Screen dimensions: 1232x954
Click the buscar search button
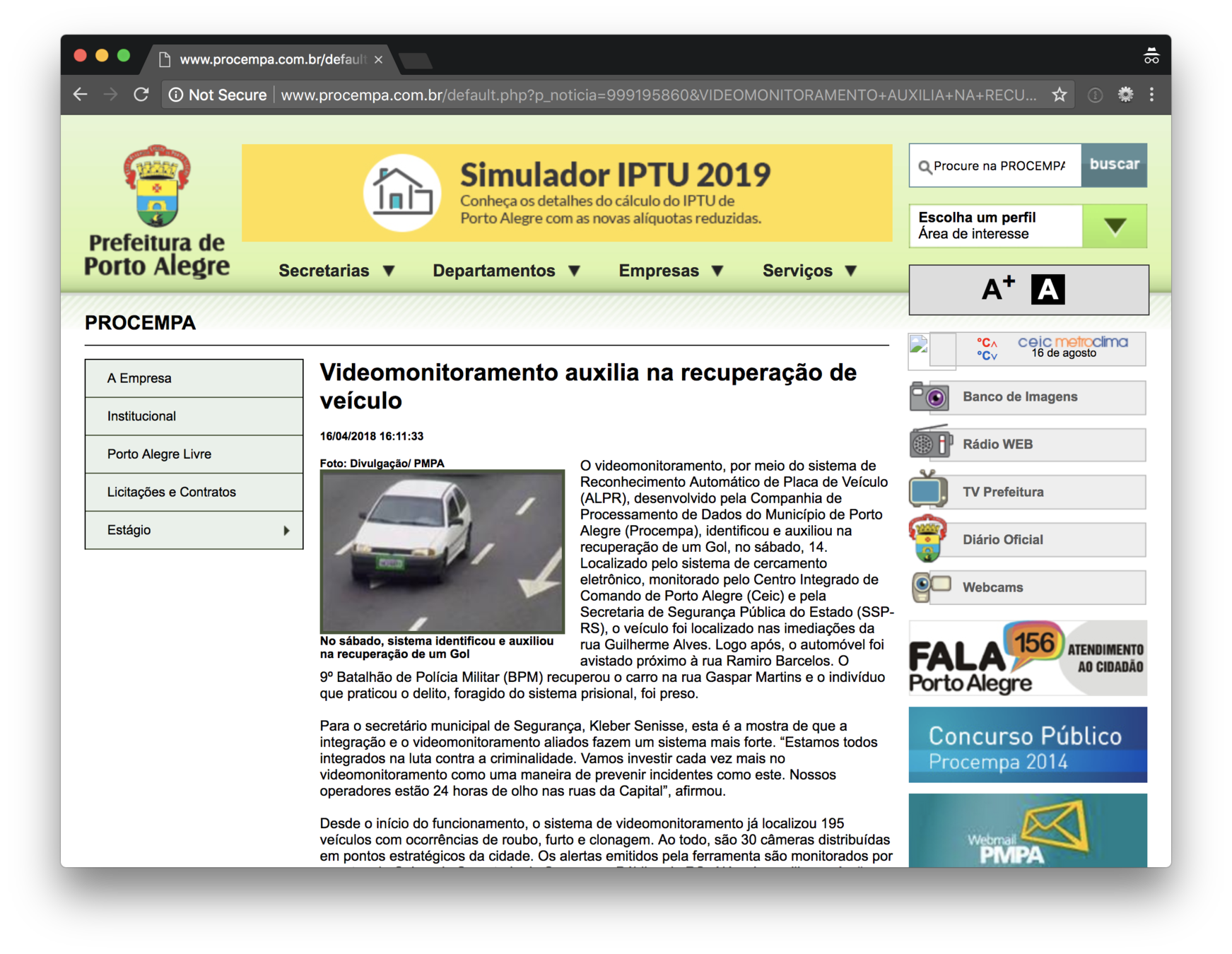tap(1114, 165)
